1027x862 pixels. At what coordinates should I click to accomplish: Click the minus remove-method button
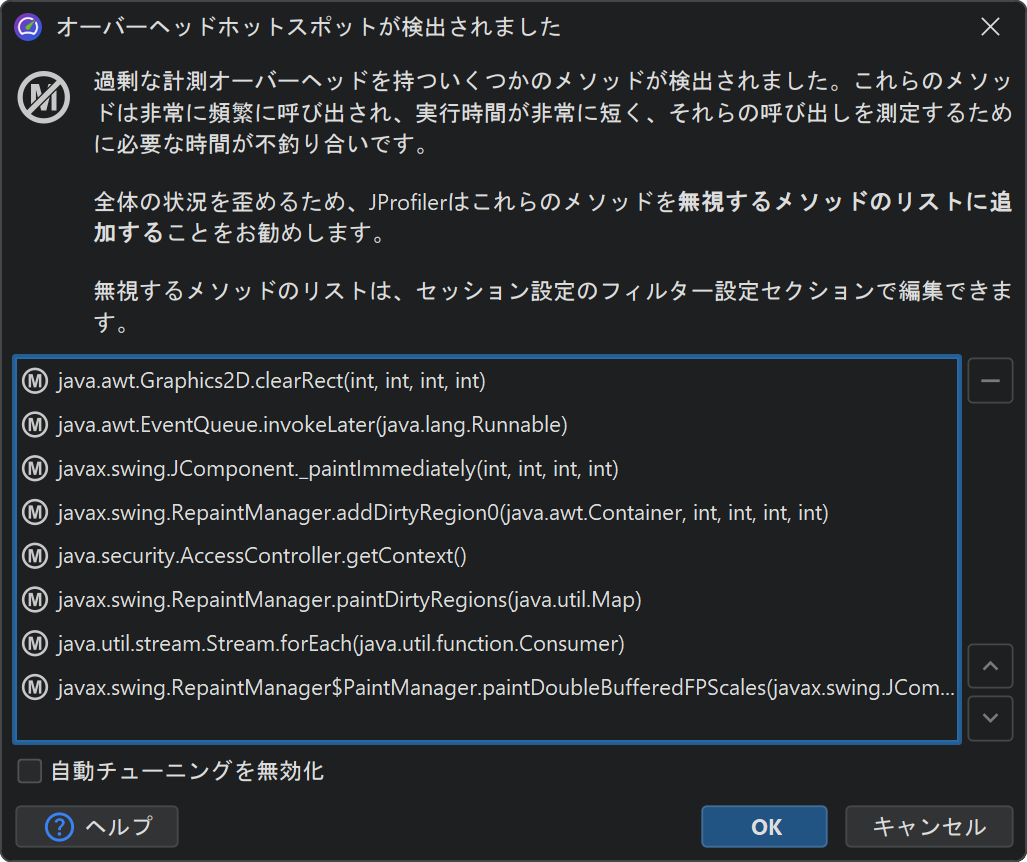[x=990, y=381]
